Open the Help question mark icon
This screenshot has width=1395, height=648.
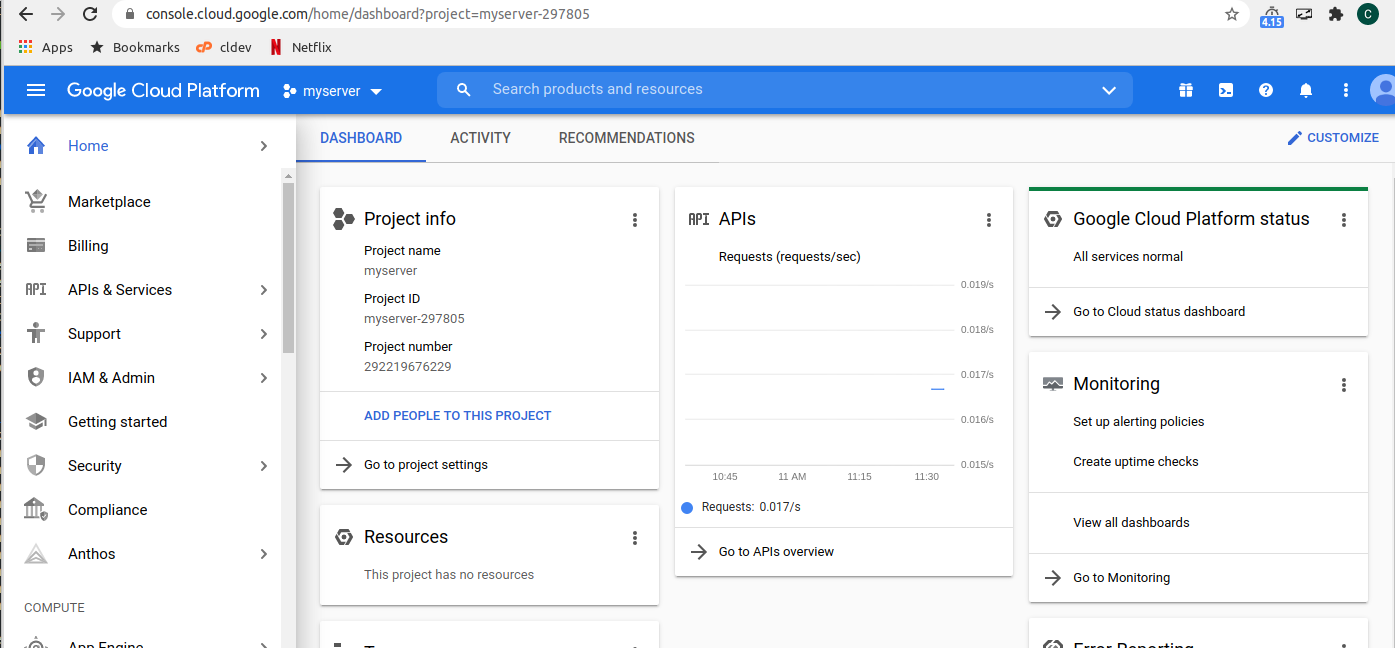(1266, 90)
